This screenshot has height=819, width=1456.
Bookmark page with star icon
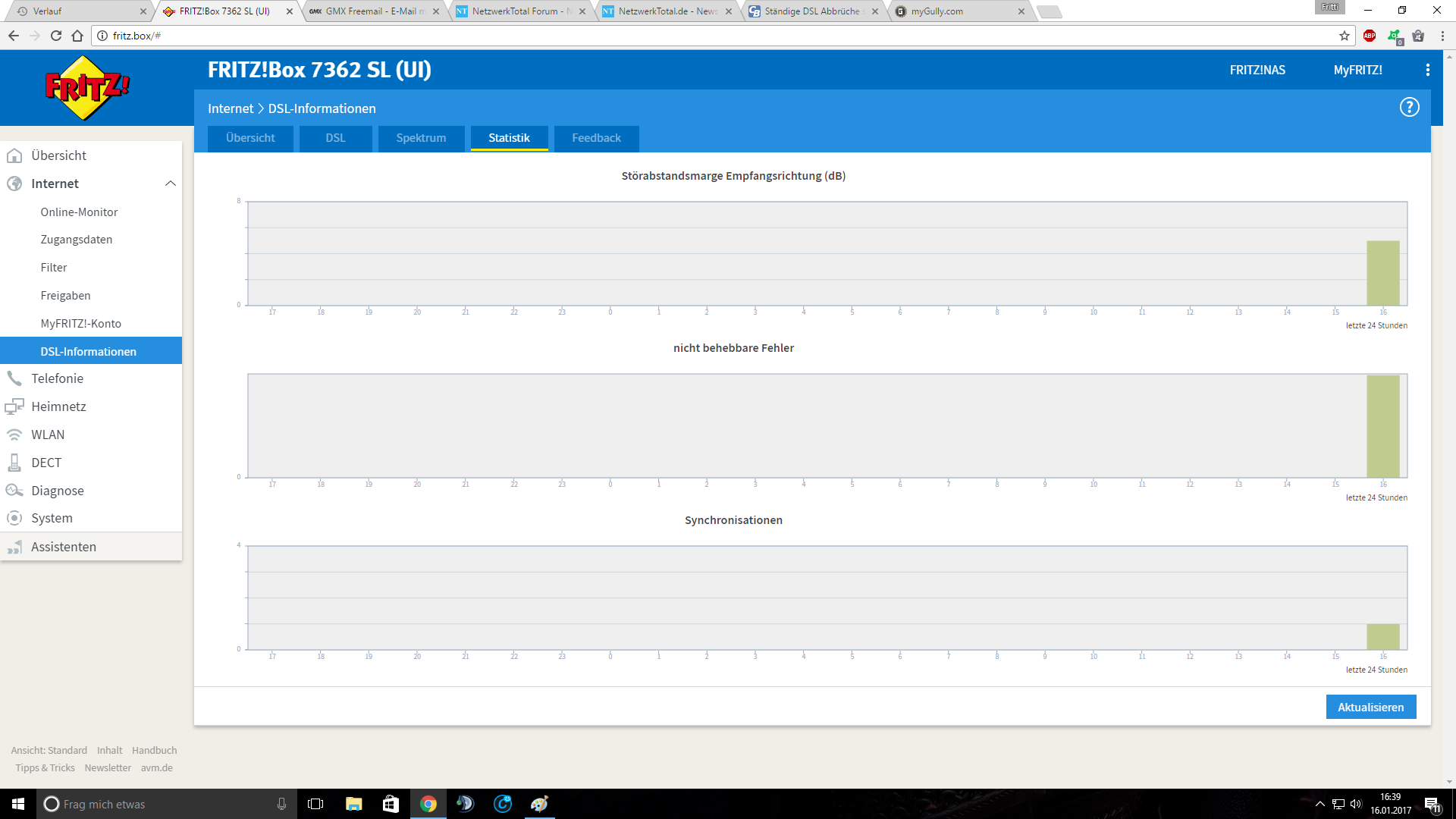click(1345, 36)
